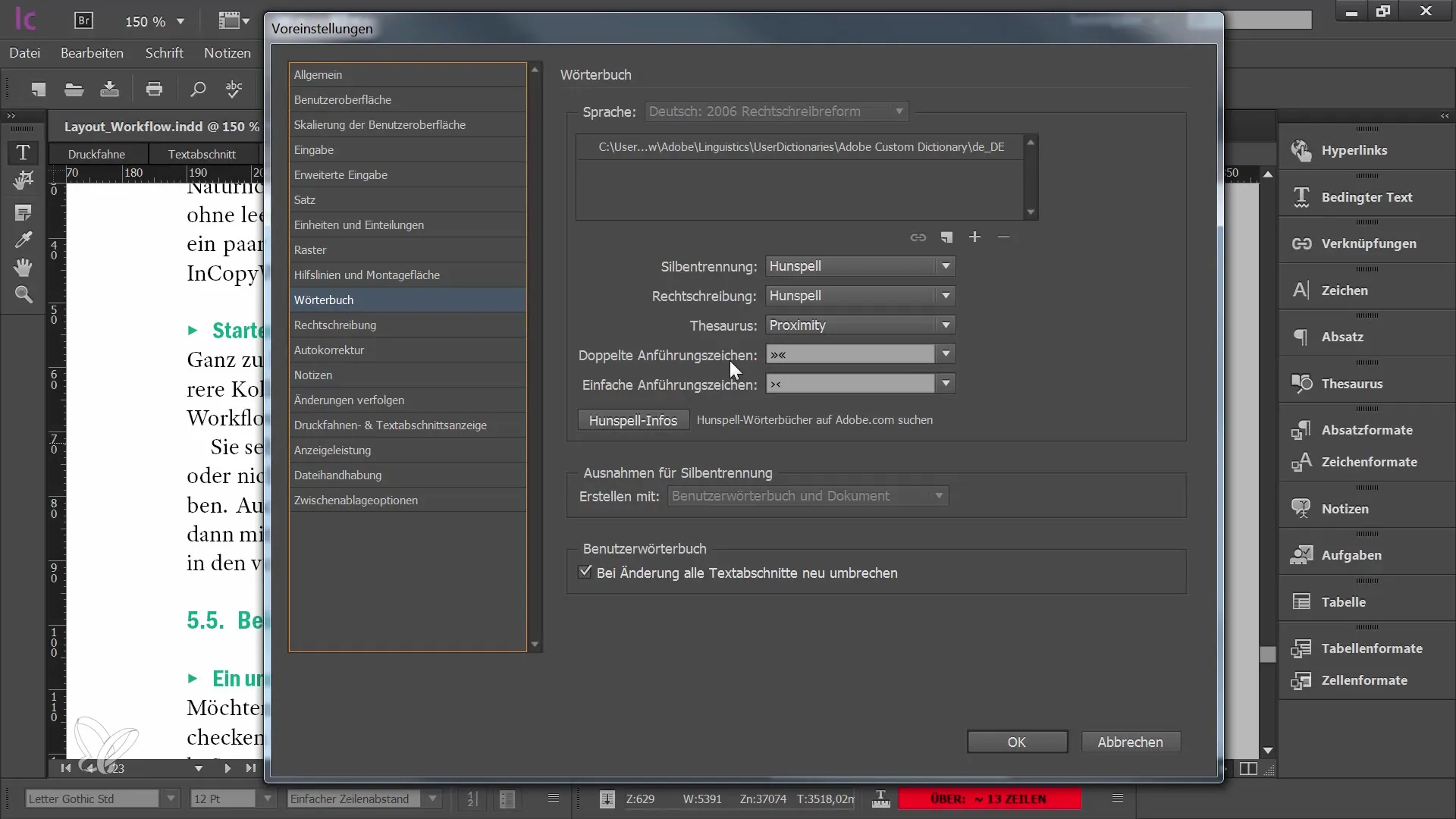Expand Silbentrennung dropdown to change engine
The image size is (1456, 819).
coord(944,266)
